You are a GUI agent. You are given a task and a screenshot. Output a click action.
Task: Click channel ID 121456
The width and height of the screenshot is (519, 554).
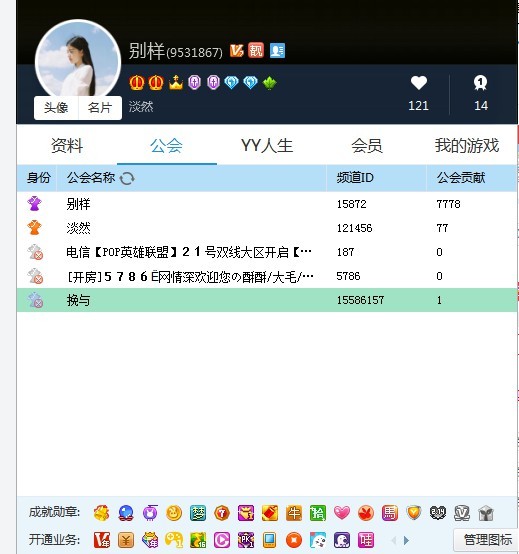pyautogui.click(x=354, y=228)
